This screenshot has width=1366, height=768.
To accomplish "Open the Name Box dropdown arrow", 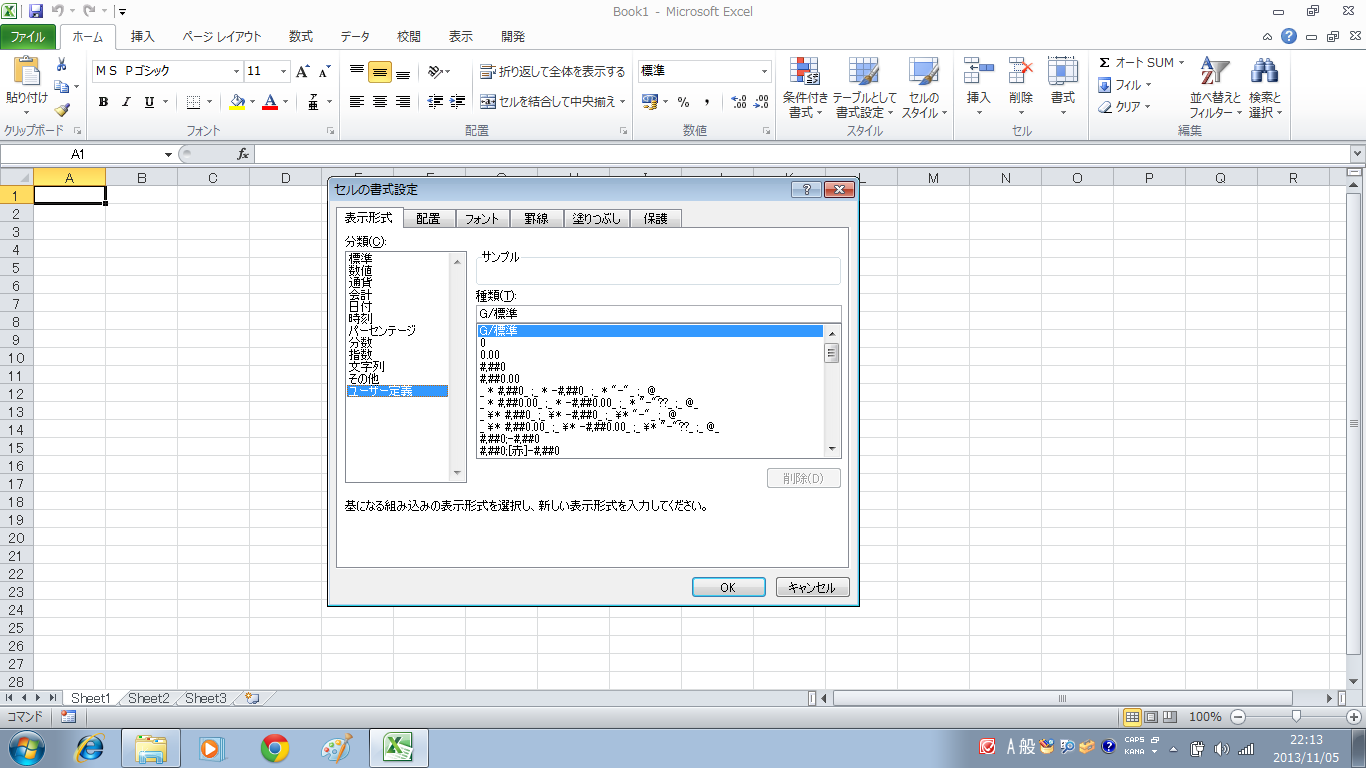I will point(169,154).
